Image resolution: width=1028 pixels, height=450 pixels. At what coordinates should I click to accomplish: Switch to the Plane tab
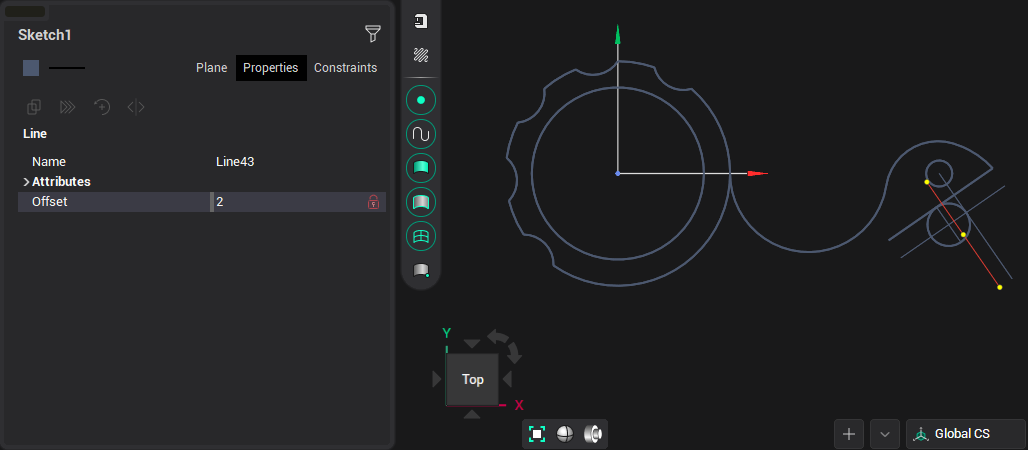pos(211,68)
